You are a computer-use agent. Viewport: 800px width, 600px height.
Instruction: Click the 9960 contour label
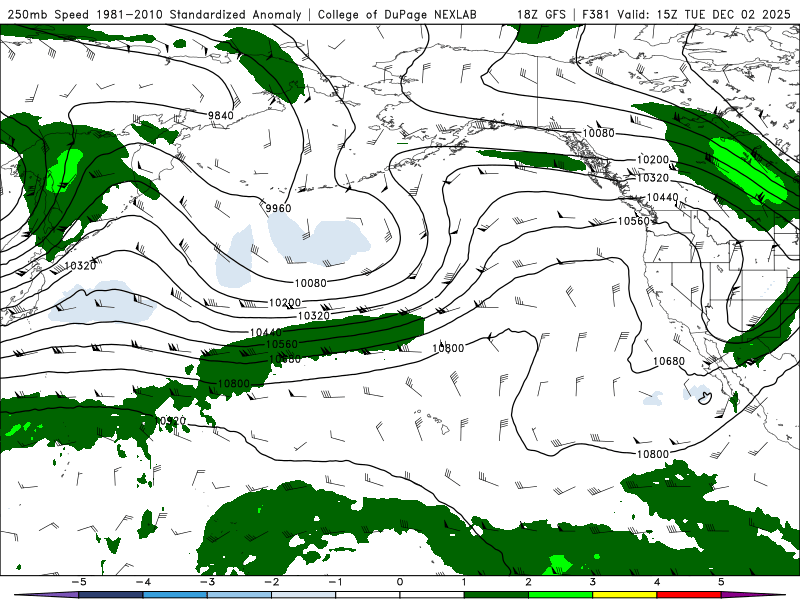[278, 208]
